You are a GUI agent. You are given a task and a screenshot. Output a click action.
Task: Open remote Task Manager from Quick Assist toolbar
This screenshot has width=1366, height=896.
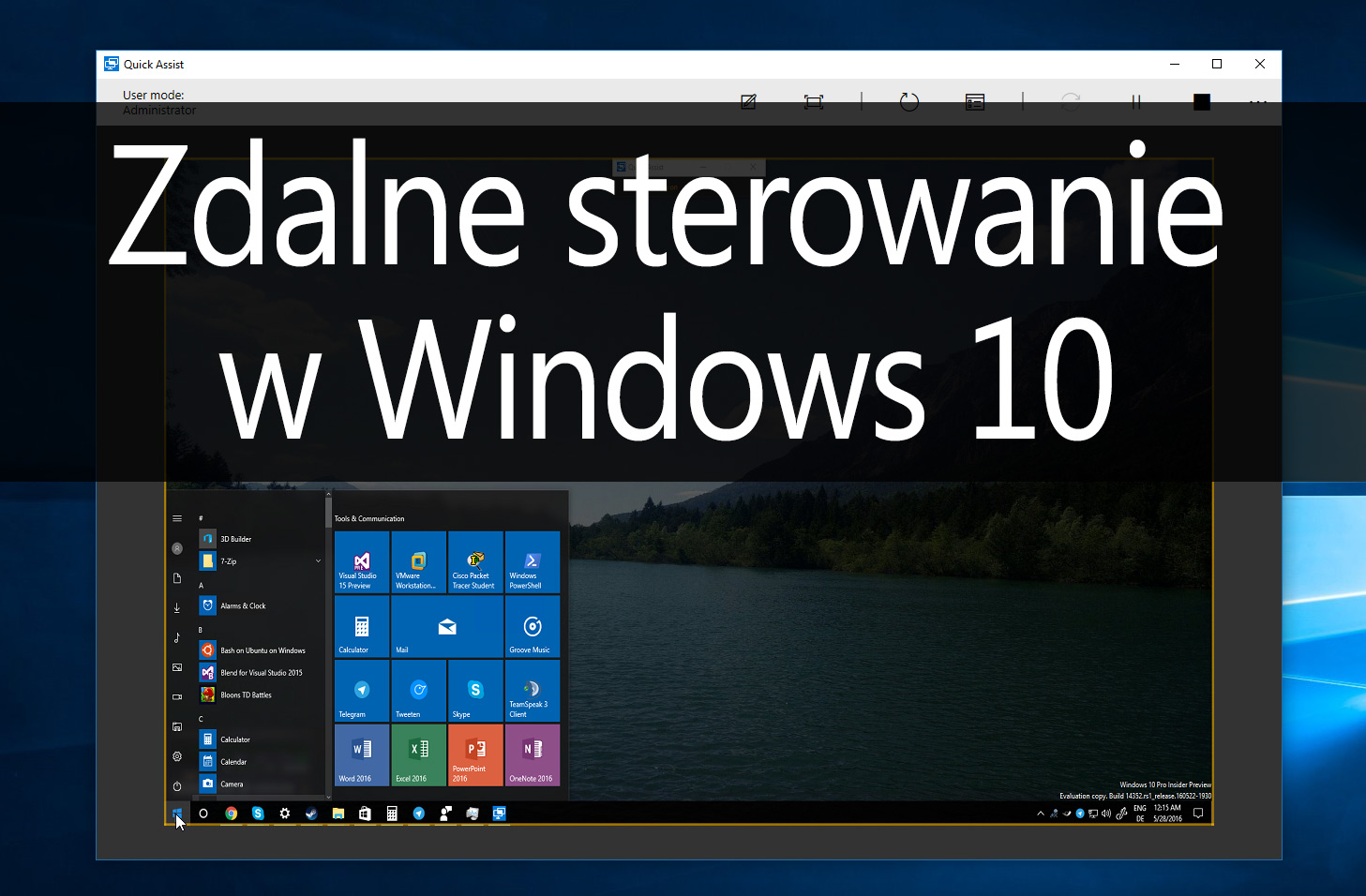click(975, 101)
